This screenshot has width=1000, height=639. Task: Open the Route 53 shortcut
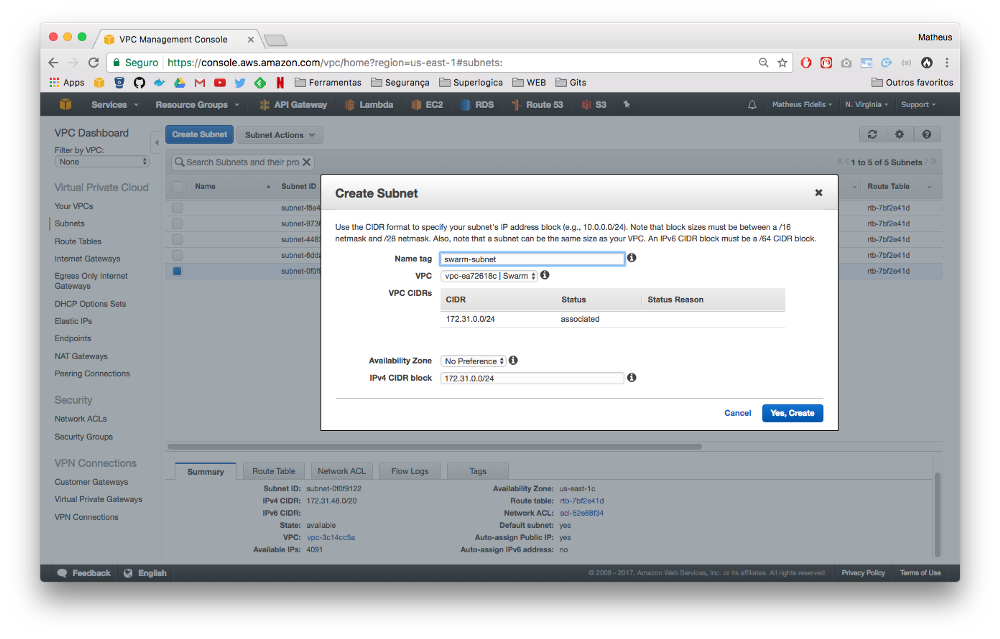click(538, 105)
